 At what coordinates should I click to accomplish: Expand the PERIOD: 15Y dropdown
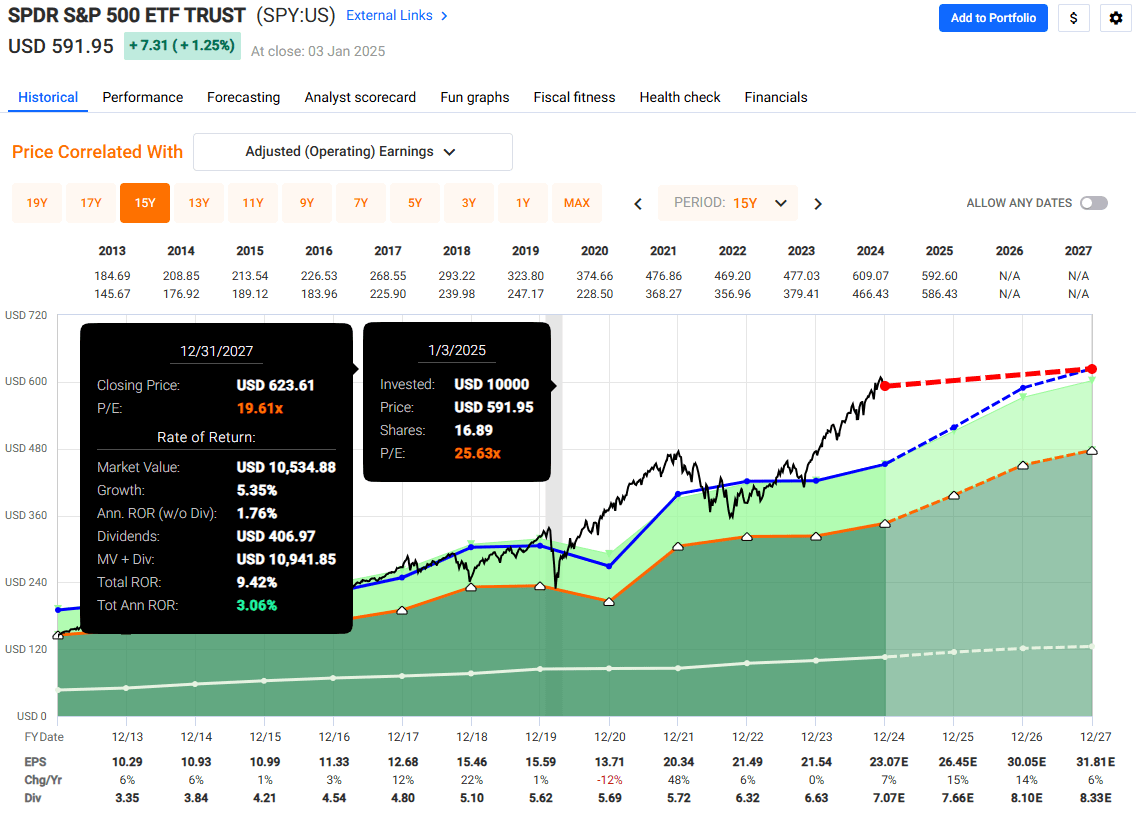(x=728, y=203)
